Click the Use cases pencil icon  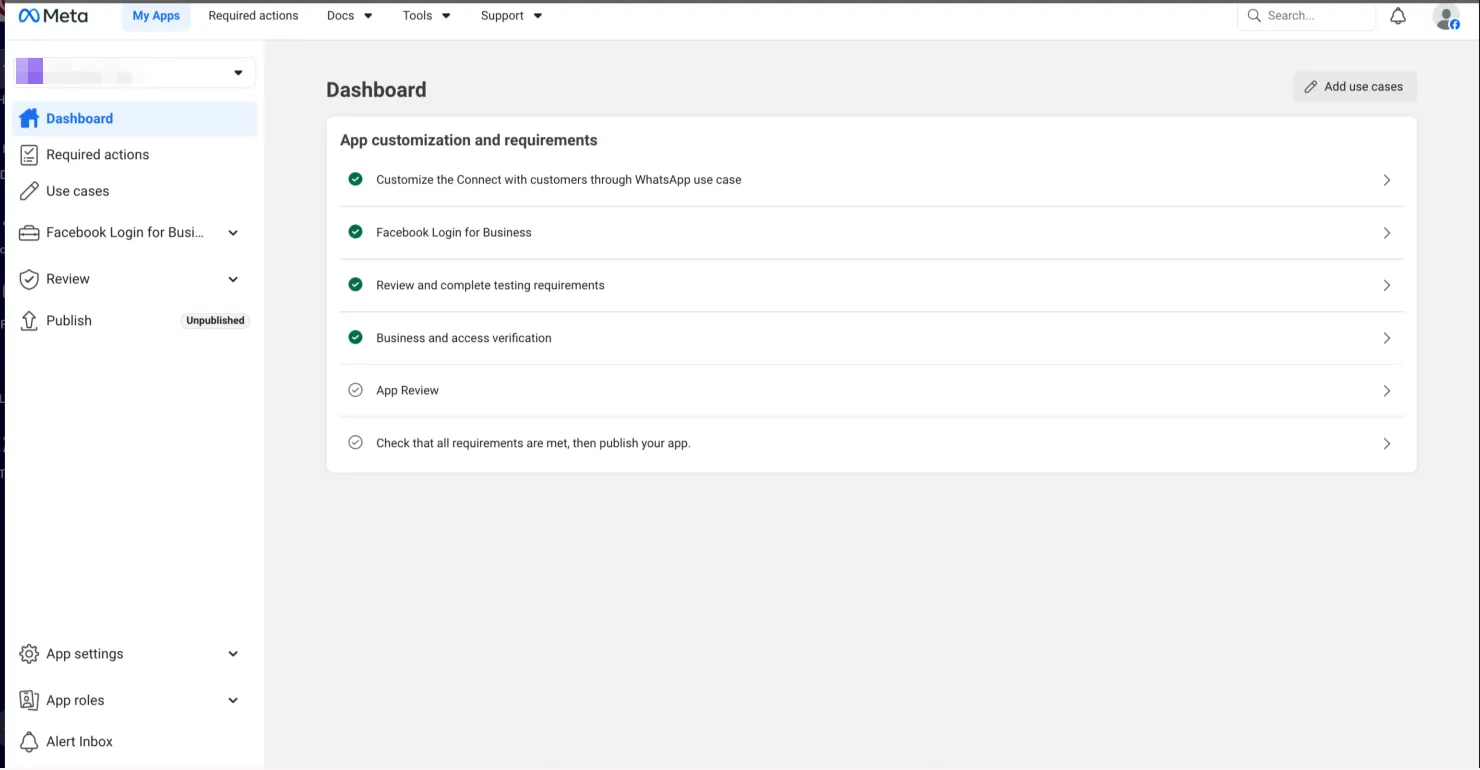(x=29, y=191)
